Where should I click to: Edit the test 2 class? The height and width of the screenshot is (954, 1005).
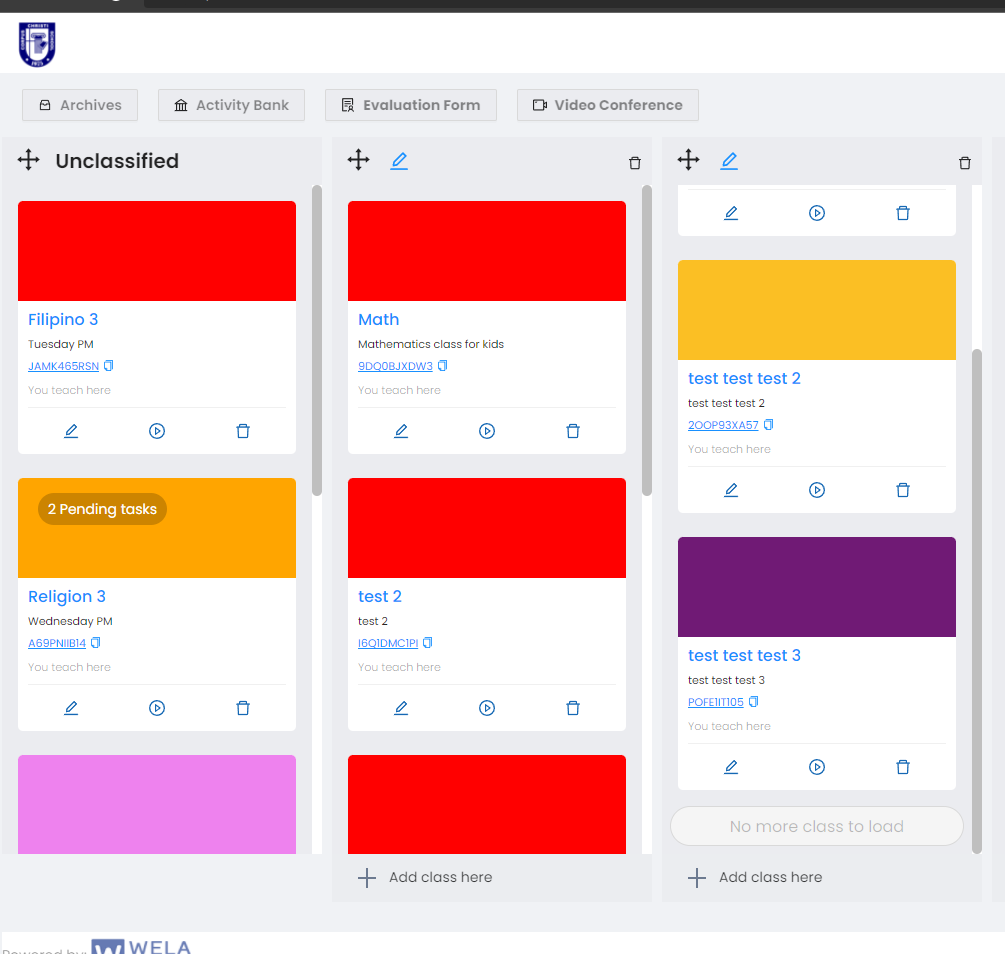(x=401, y=708)
